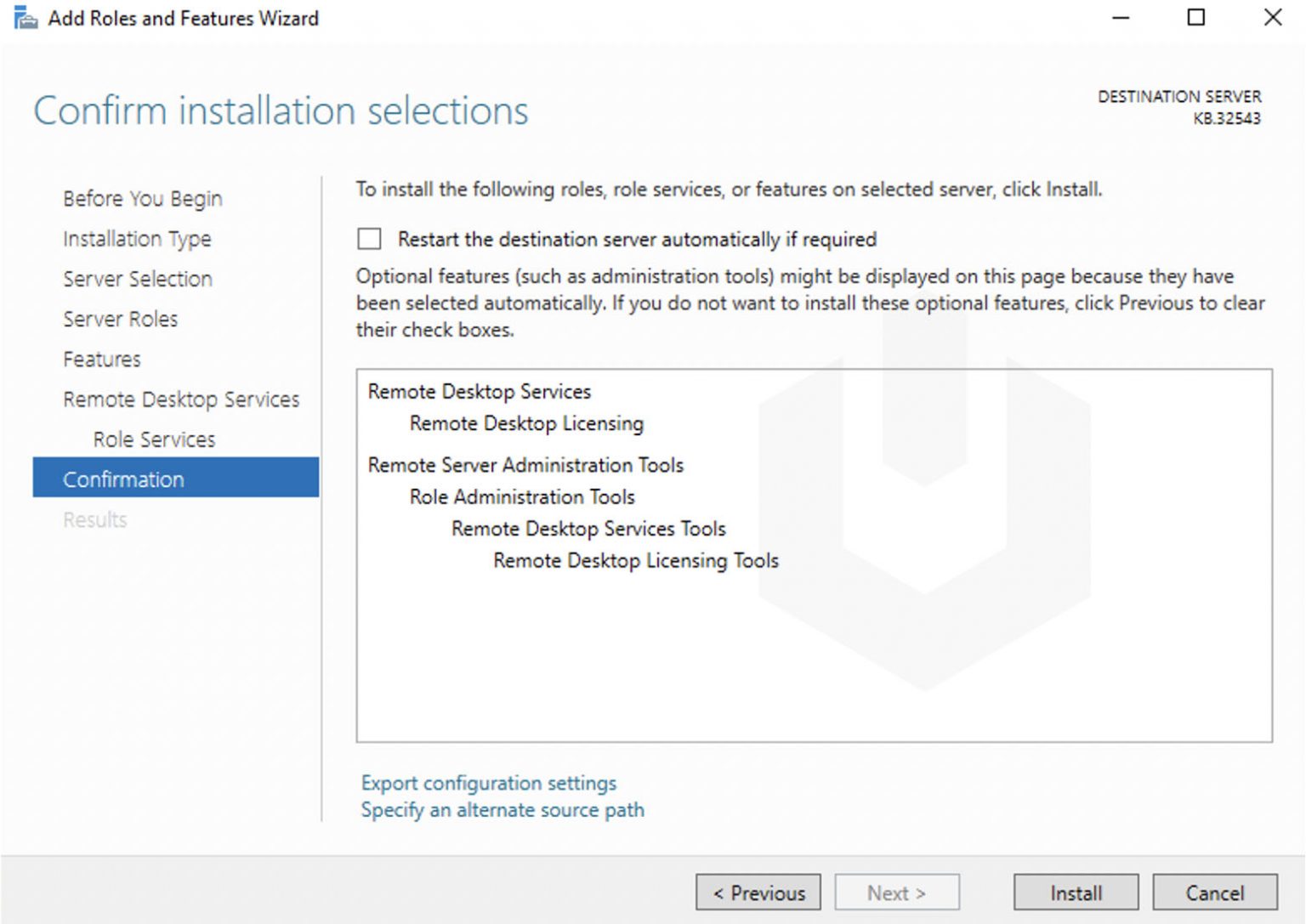
Task: Enable automatic restart of the destination server
Action: [x=368, y=239]
